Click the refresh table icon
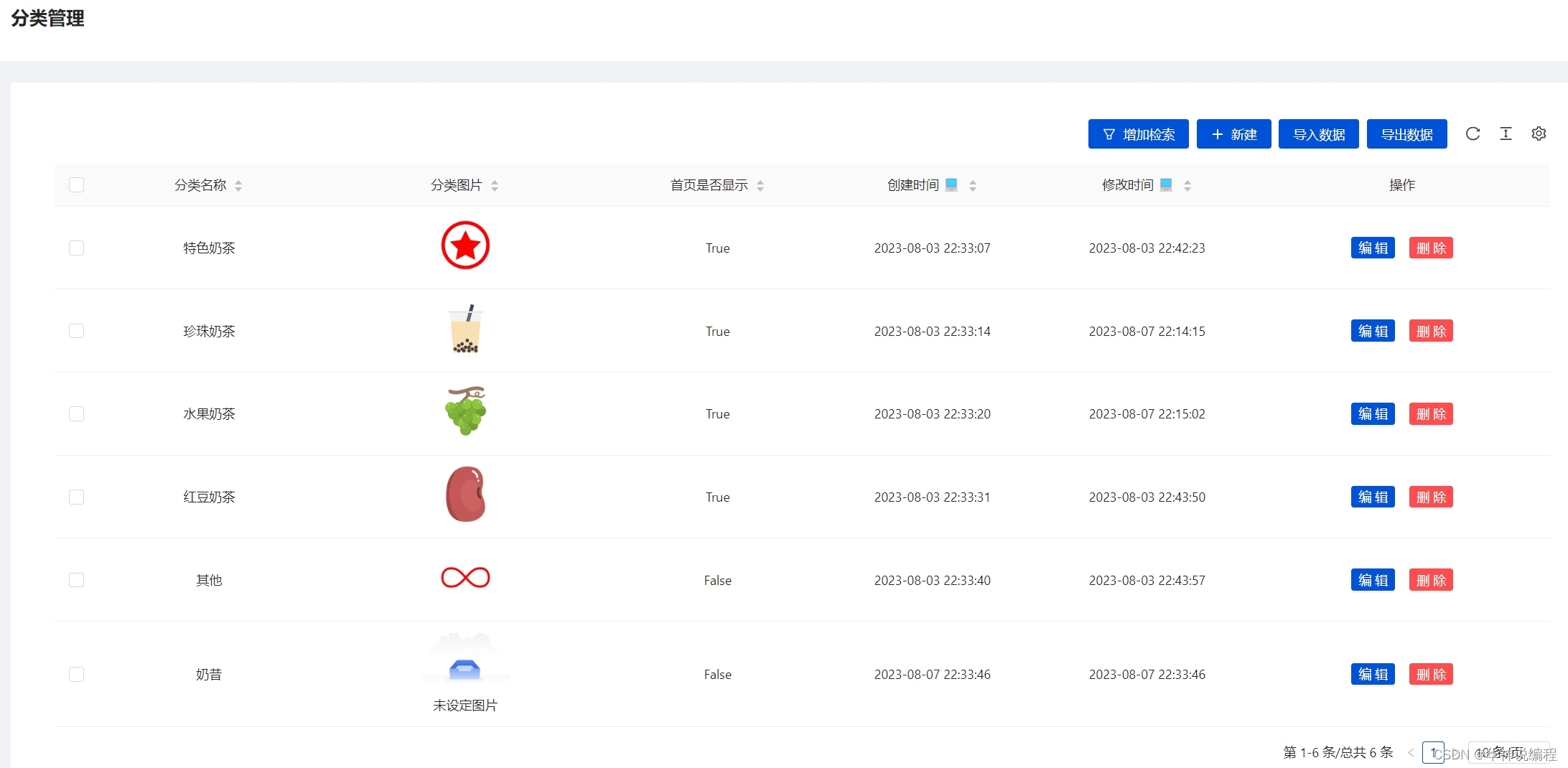Viewport: 1568px width, 768px height. coord(1473,134)
